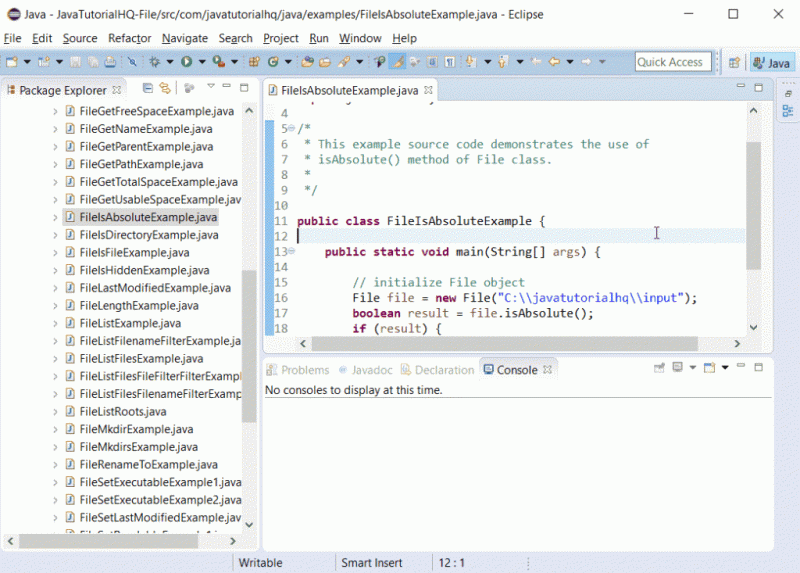Click the Pin Console icon
800x573 pixels.
click(x=659, y=367)
